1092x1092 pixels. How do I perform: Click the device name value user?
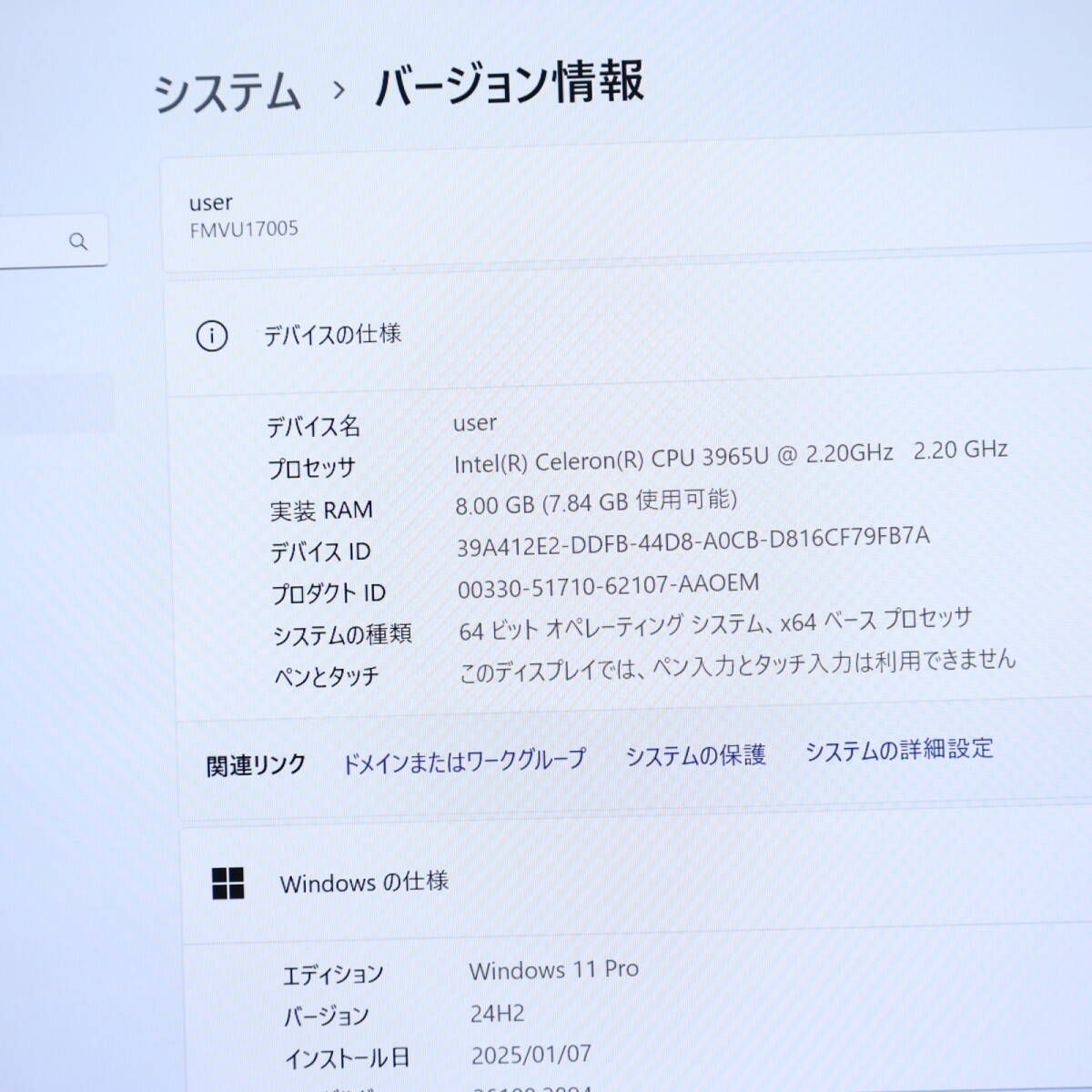click(475, 423)
